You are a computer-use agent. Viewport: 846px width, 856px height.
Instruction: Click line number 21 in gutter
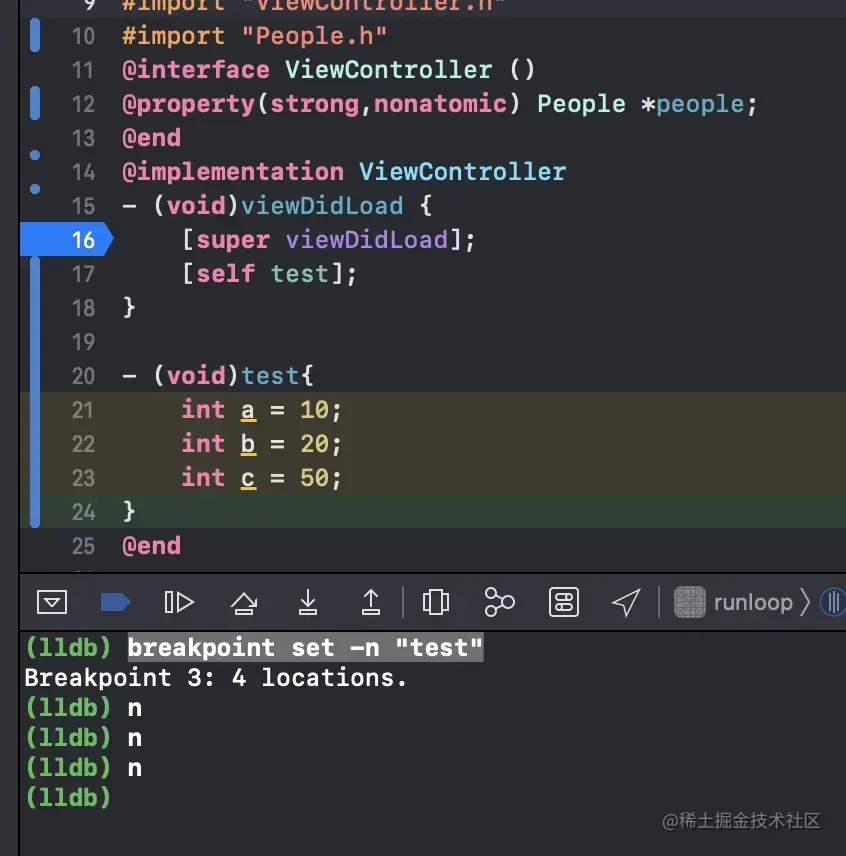[x=83, y=410]
